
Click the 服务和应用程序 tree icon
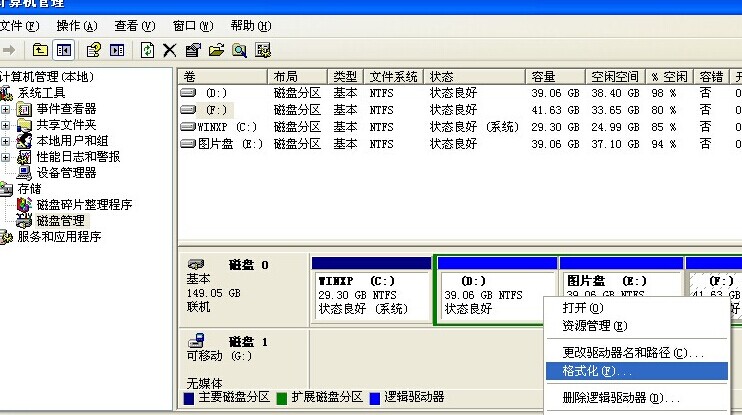click(6, 237)
